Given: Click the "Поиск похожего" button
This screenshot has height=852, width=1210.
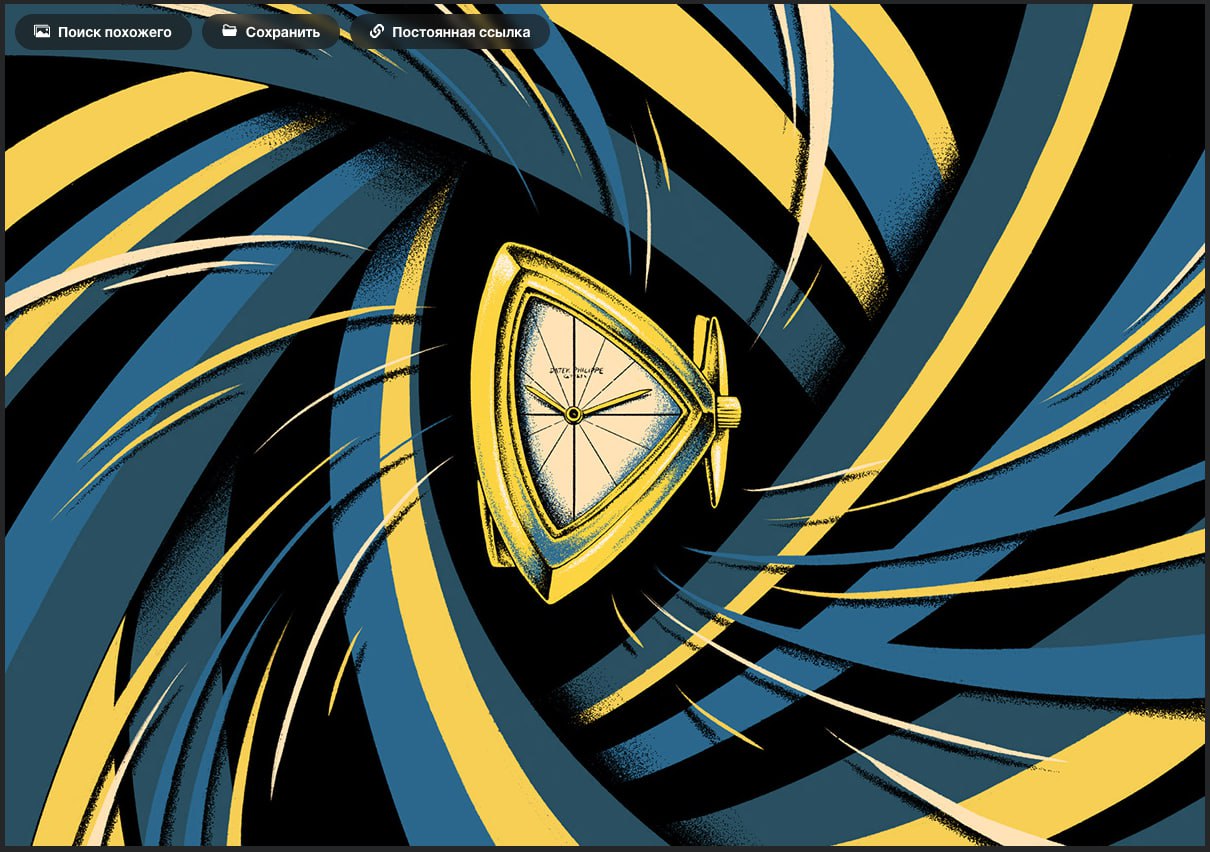Looking at the screenshot, I should coord(103,32).
